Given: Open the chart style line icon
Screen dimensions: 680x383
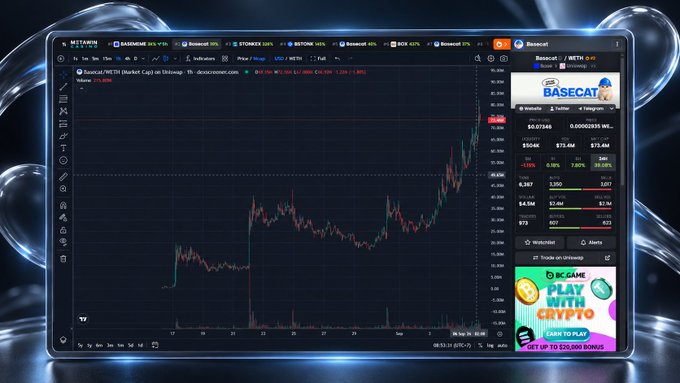Looking at the screenshot, I should (x=156, y=59).
